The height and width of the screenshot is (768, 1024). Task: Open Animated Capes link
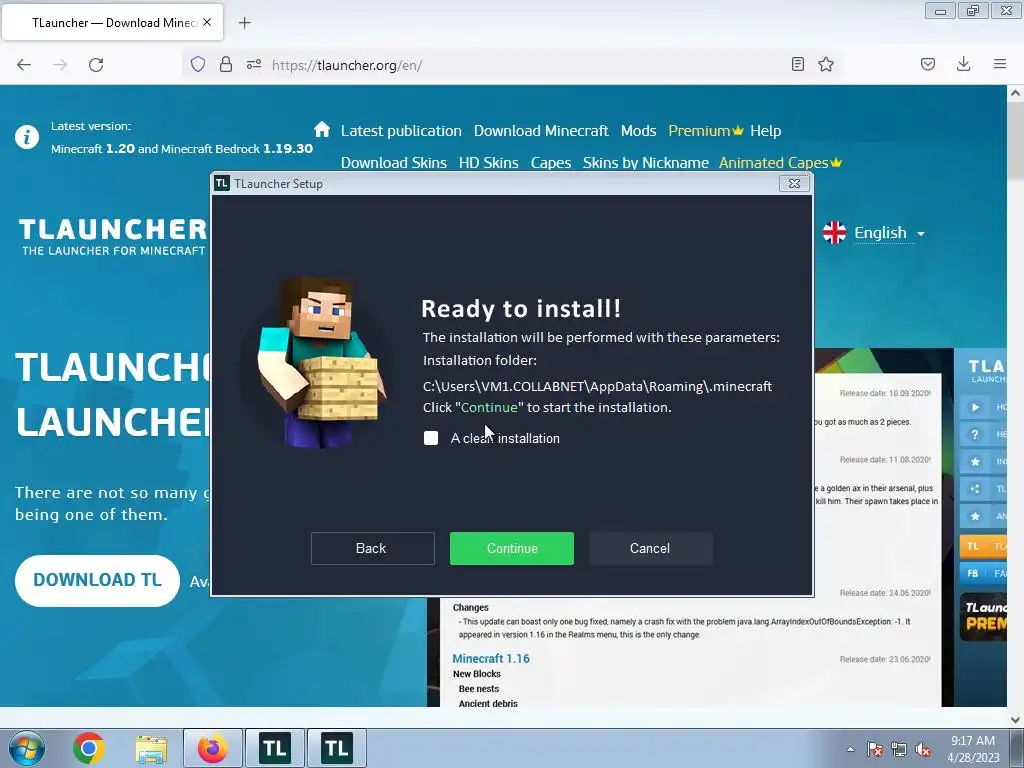(780, 163)
